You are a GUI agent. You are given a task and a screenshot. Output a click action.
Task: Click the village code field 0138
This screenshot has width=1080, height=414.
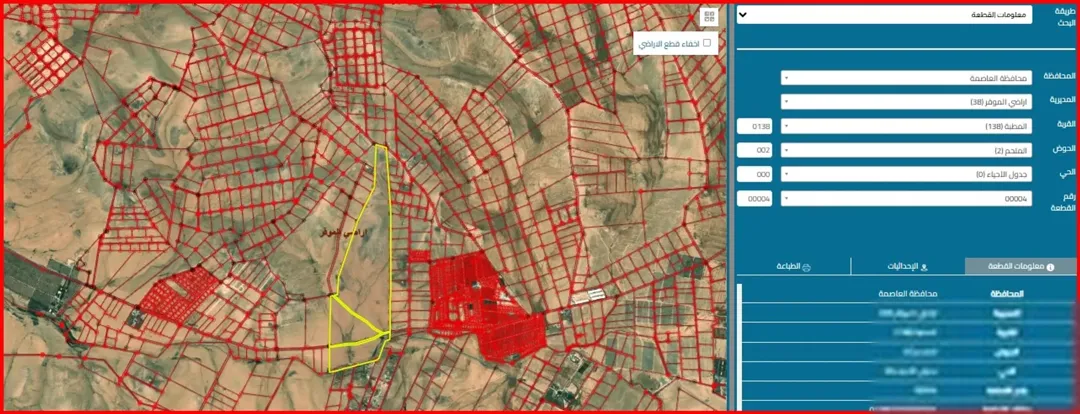pos(755,126)
